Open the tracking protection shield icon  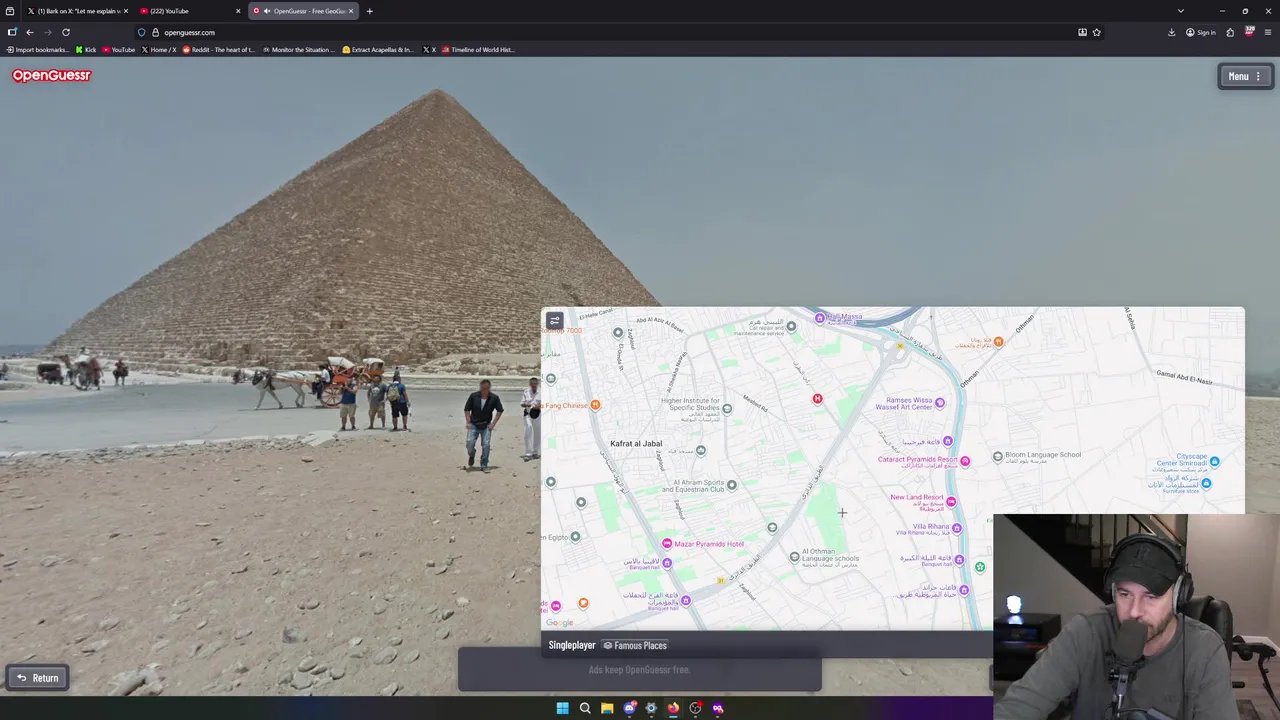coord(141,32)
